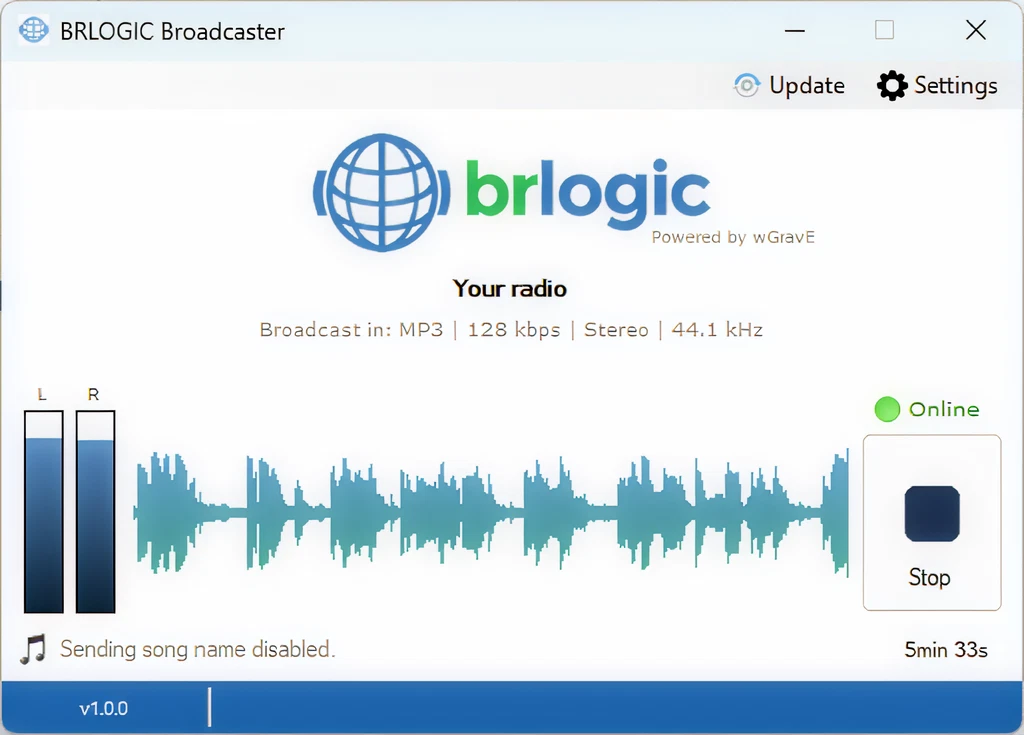Close the BRLOGIC Broadcaster window
This screenshot has height=735, width=1024.
tap(976, 30)
